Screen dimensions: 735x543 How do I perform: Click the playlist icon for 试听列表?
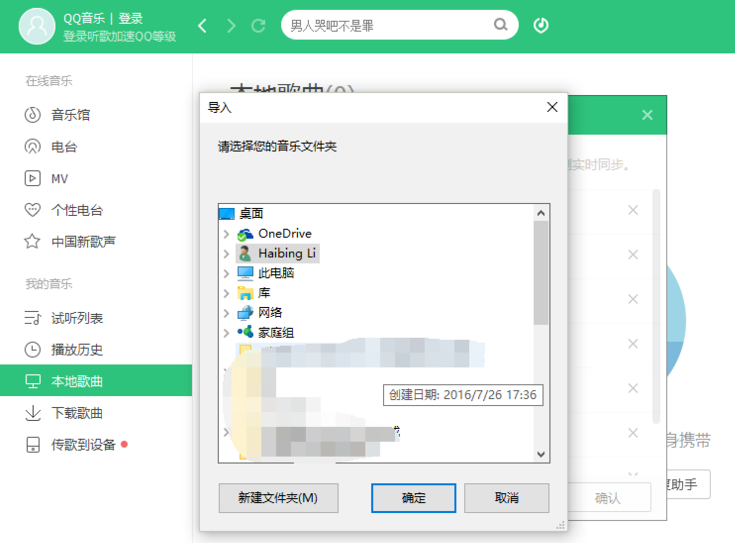click(x=32, y=318)
